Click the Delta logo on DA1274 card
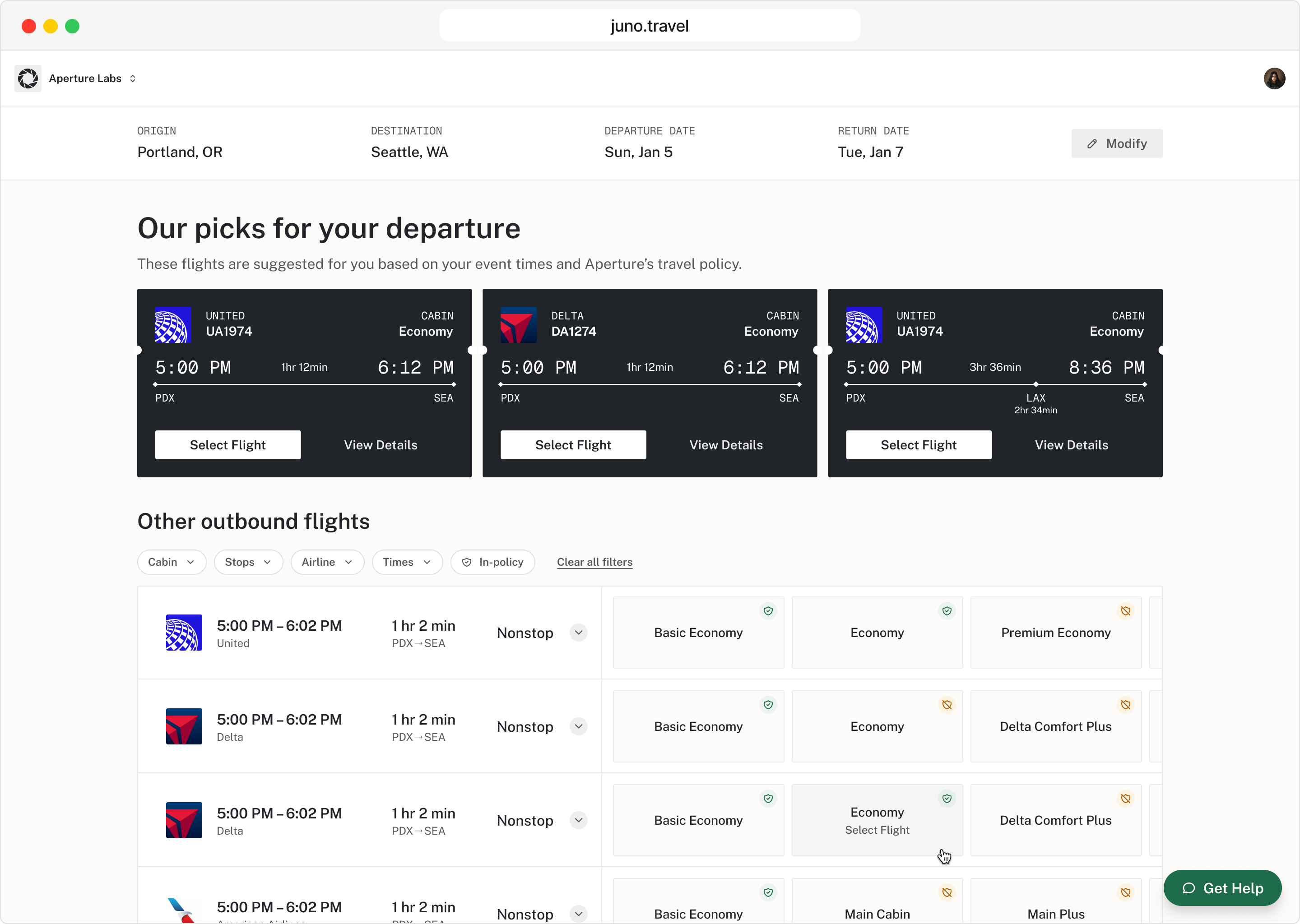Image resolution: width=1300 pixels, height=924 pixels. pos(518,325)
